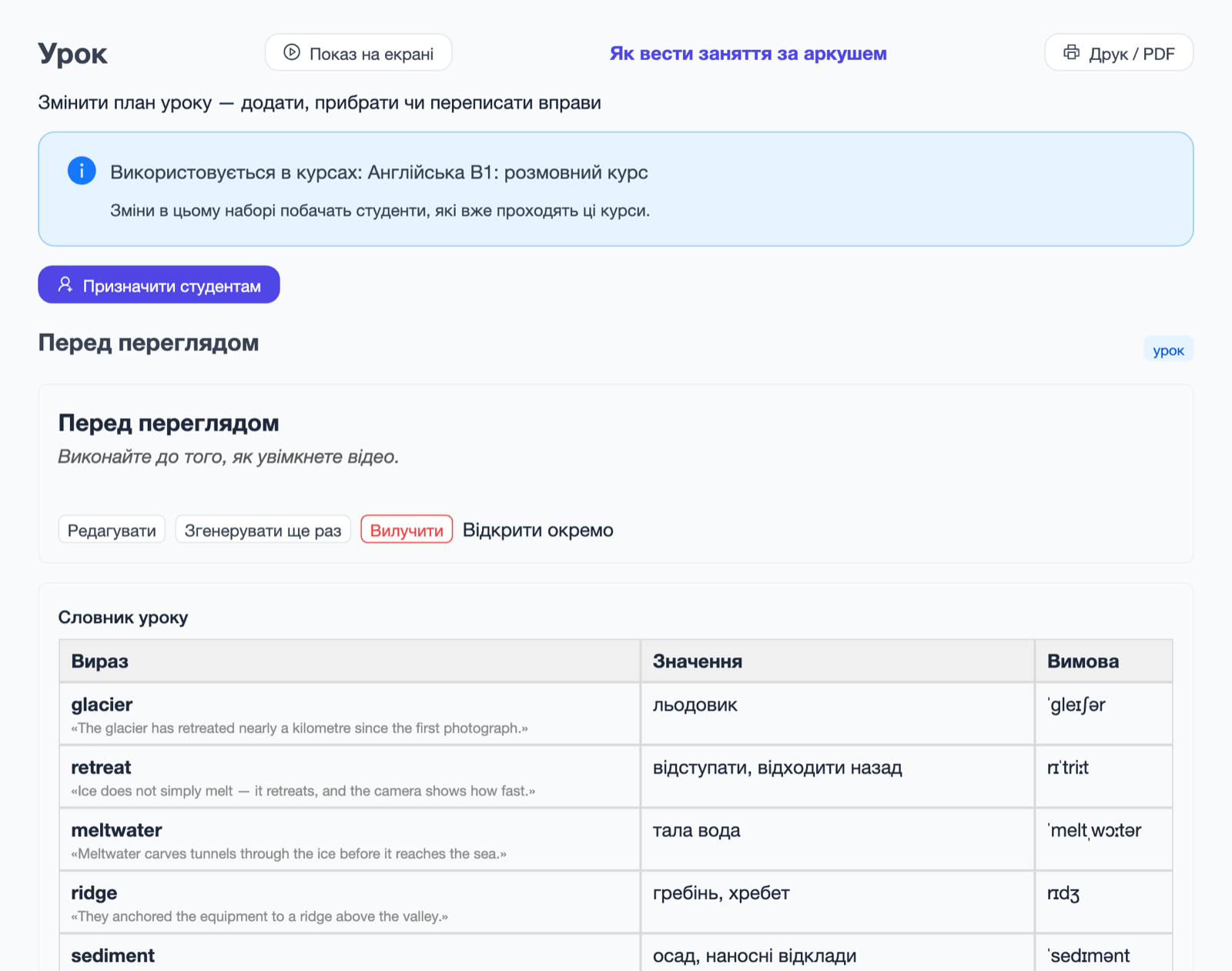
Task: Click the meaning льодовик
Action: 695,705
